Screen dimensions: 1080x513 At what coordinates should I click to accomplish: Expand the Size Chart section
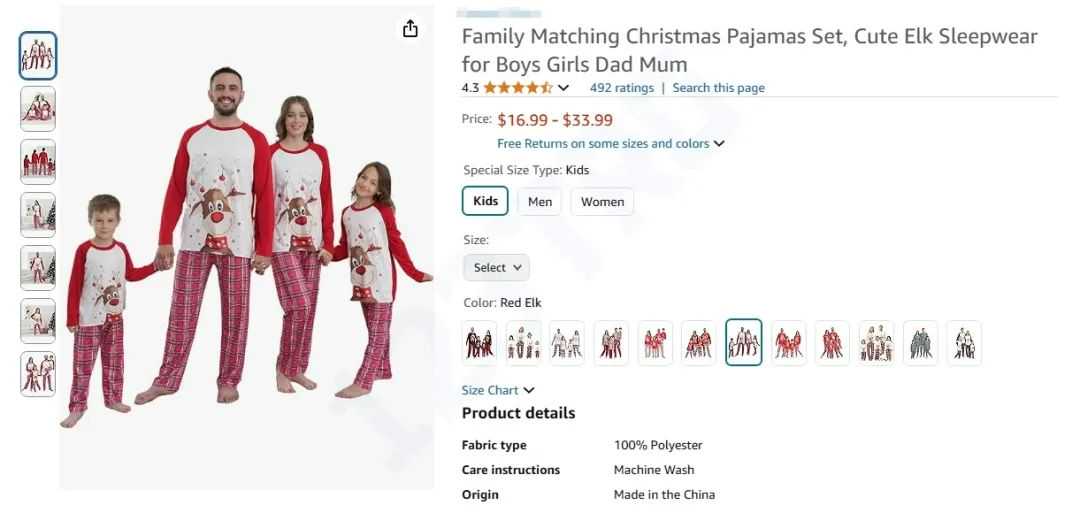[x=498, y=390]
